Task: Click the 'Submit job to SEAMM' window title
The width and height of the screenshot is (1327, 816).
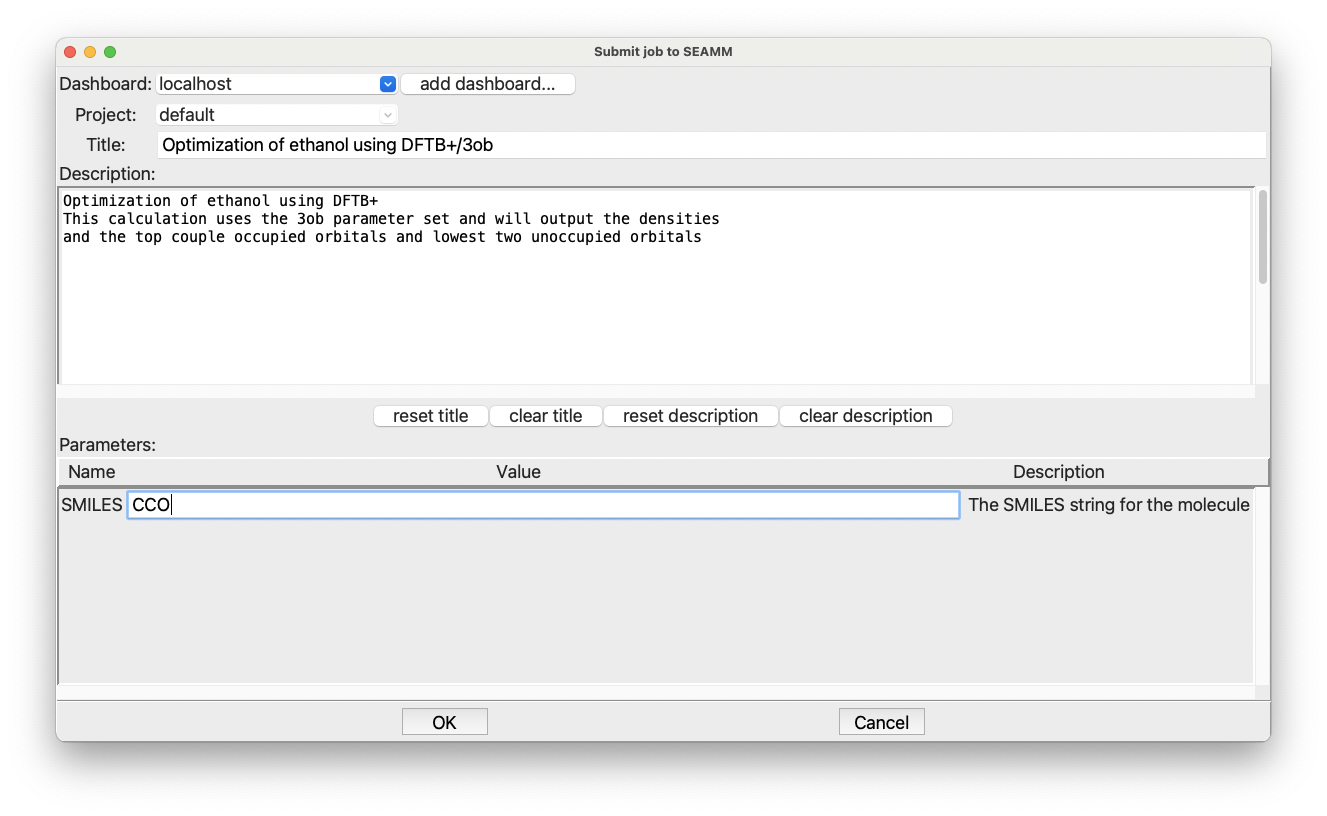Action: pos(663,51)
